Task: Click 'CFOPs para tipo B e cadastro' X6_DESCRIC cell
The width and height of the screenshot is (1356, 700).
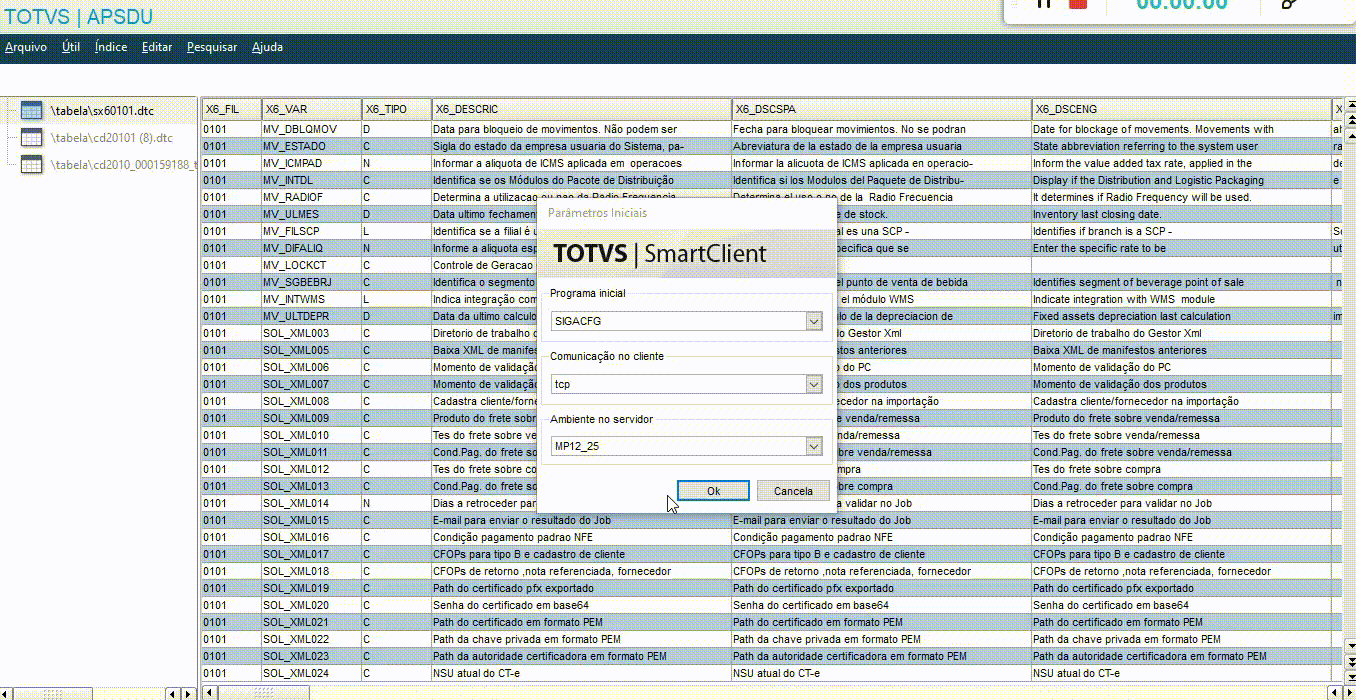Action: click(x=581, y=554)
